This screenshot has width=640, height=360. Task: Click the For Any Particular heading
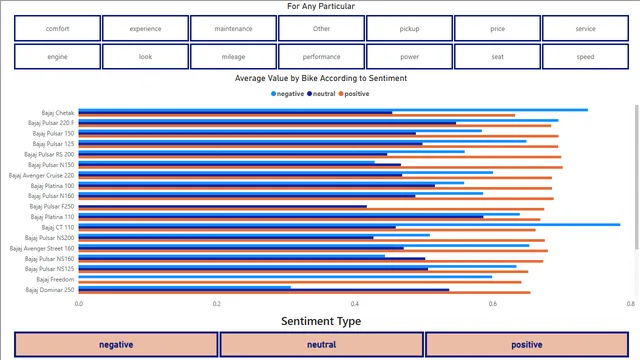[x=321, y=6]
